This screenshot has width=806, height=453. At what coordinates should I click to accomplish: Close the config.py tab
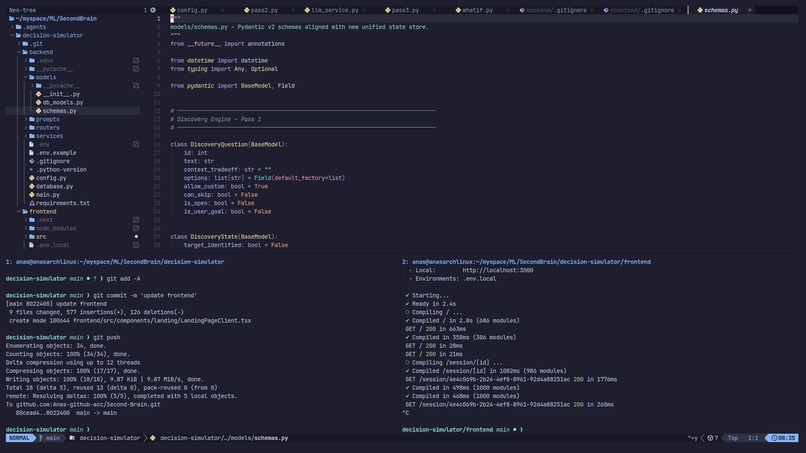pos(222,10)
